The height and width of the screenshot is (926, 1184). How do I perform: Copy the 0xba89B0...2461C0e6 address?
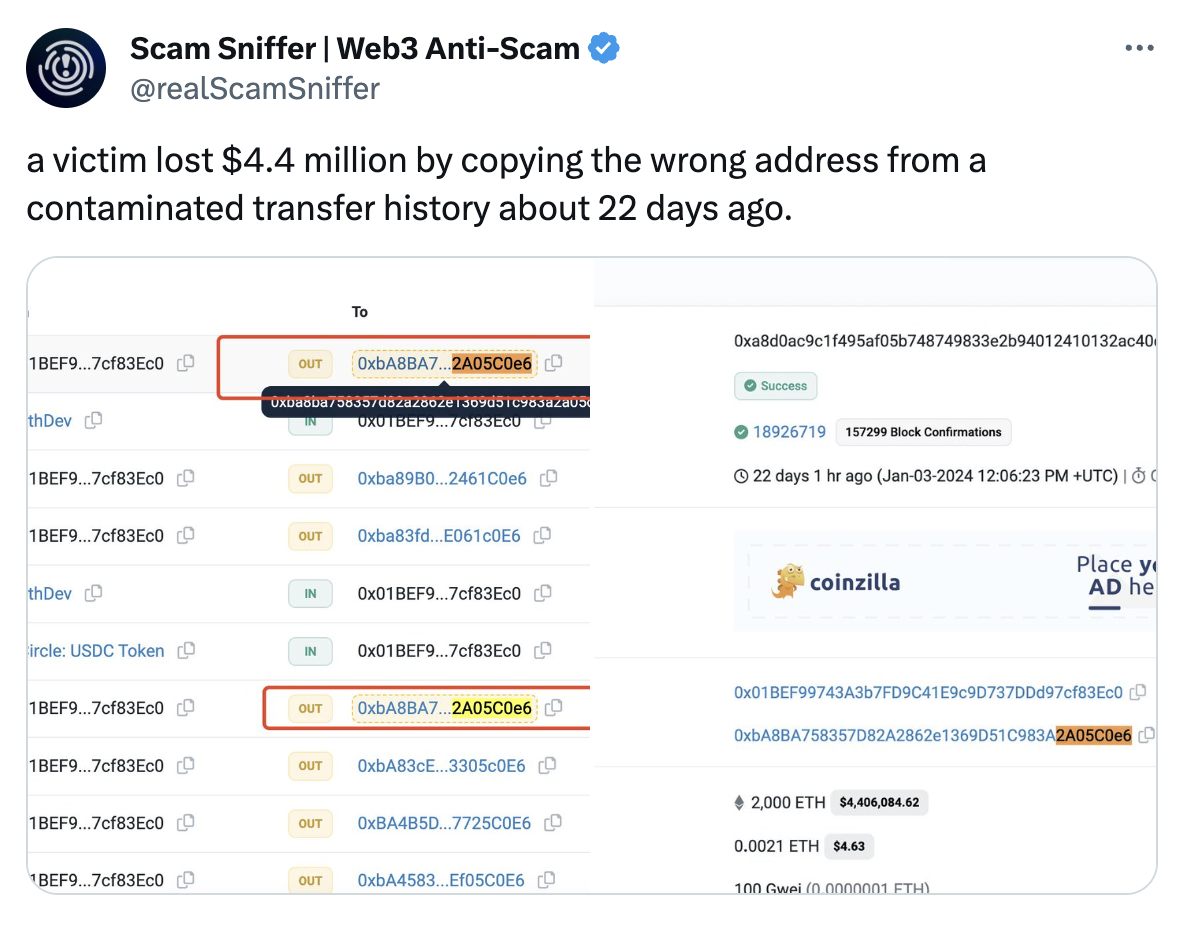[548, 478]
